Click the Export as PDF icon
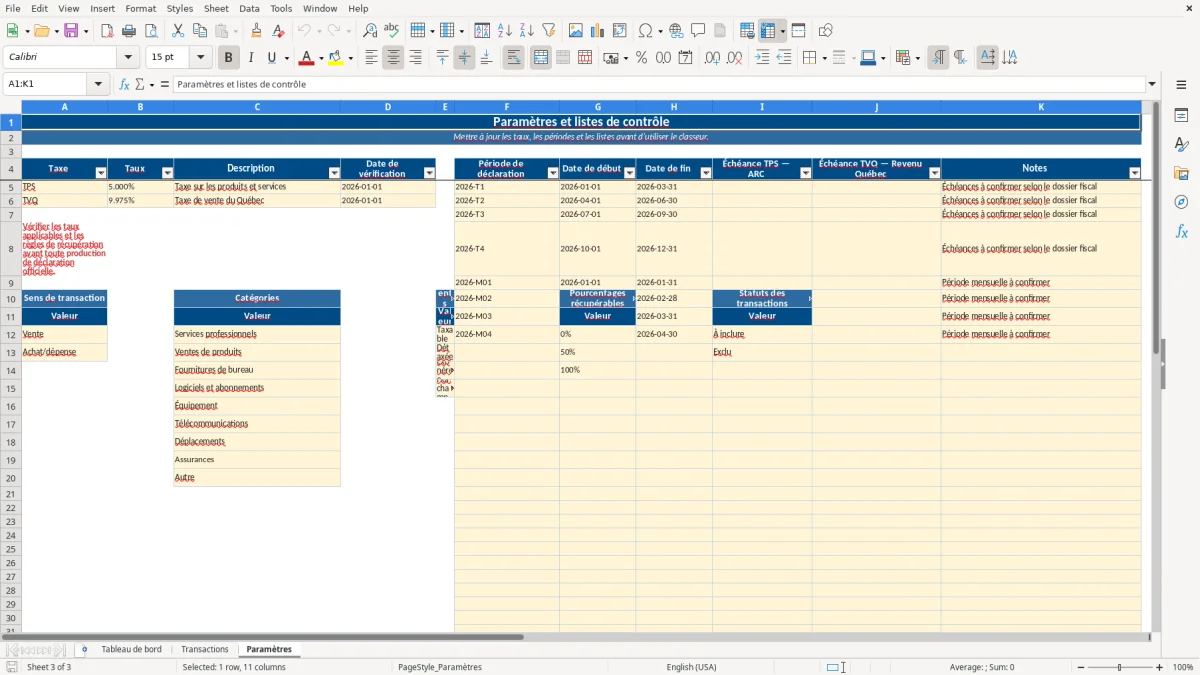Screen dimensions: 1200x675 tap(107, 31)
